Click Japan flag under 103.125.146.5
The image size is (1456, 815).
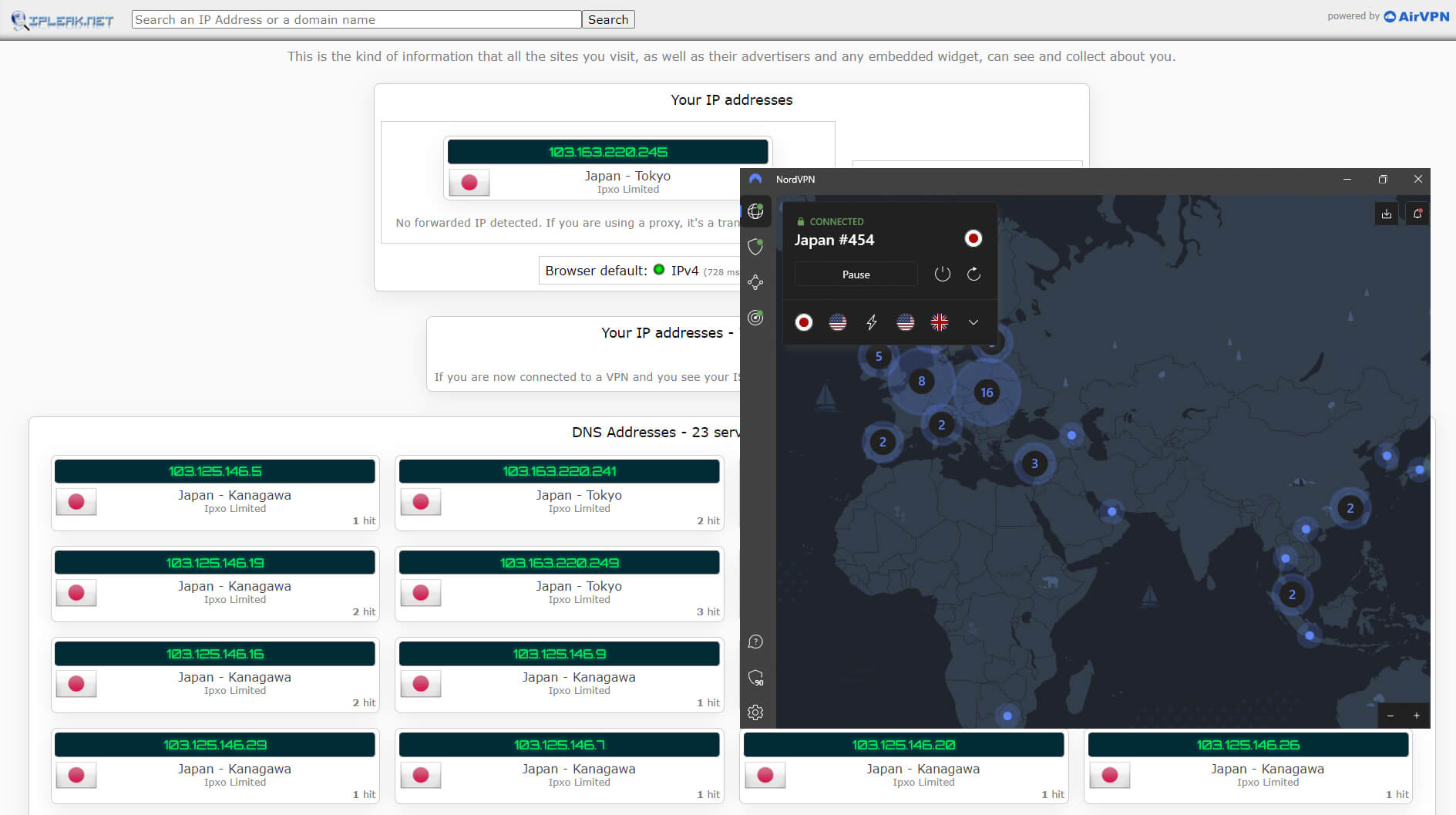76,502
